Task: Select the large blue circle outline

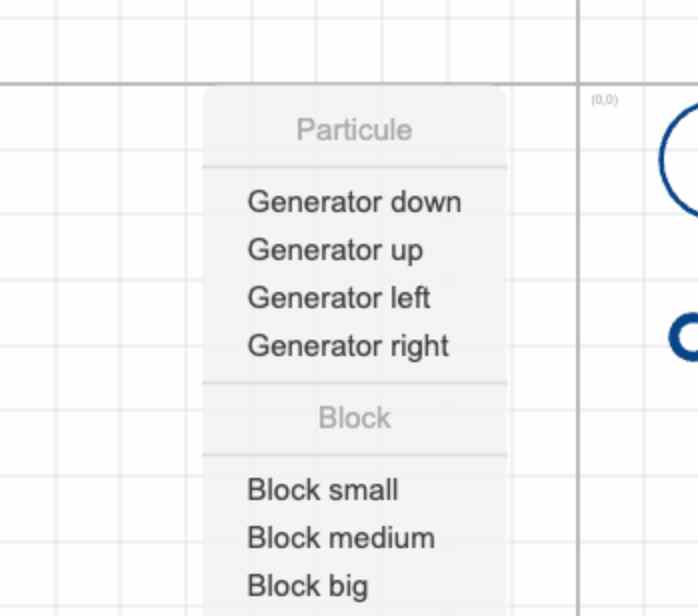Action: [663, 160]
